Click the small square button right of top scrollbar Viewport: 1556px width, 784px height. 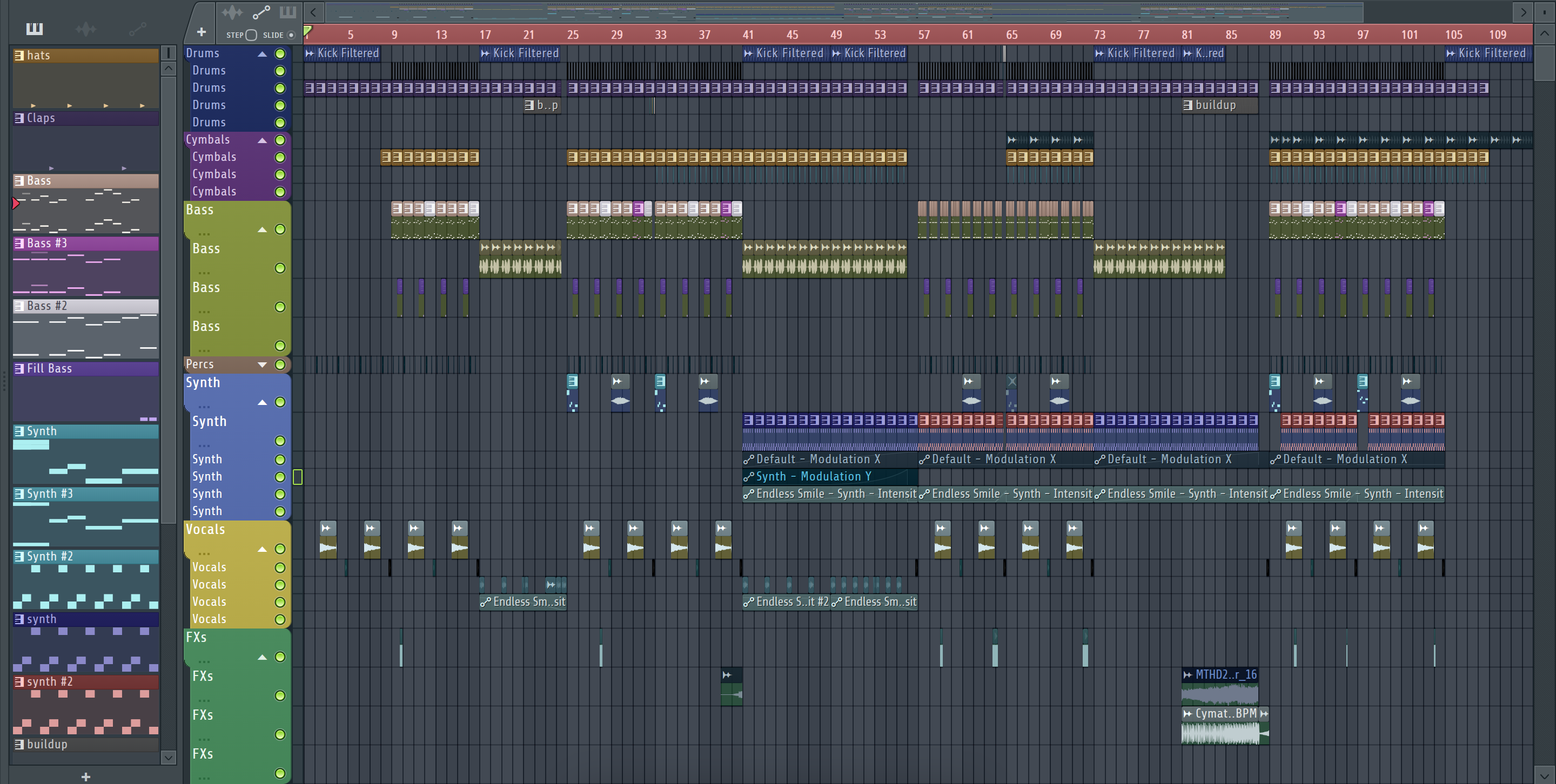click(x=1545, y=12)
